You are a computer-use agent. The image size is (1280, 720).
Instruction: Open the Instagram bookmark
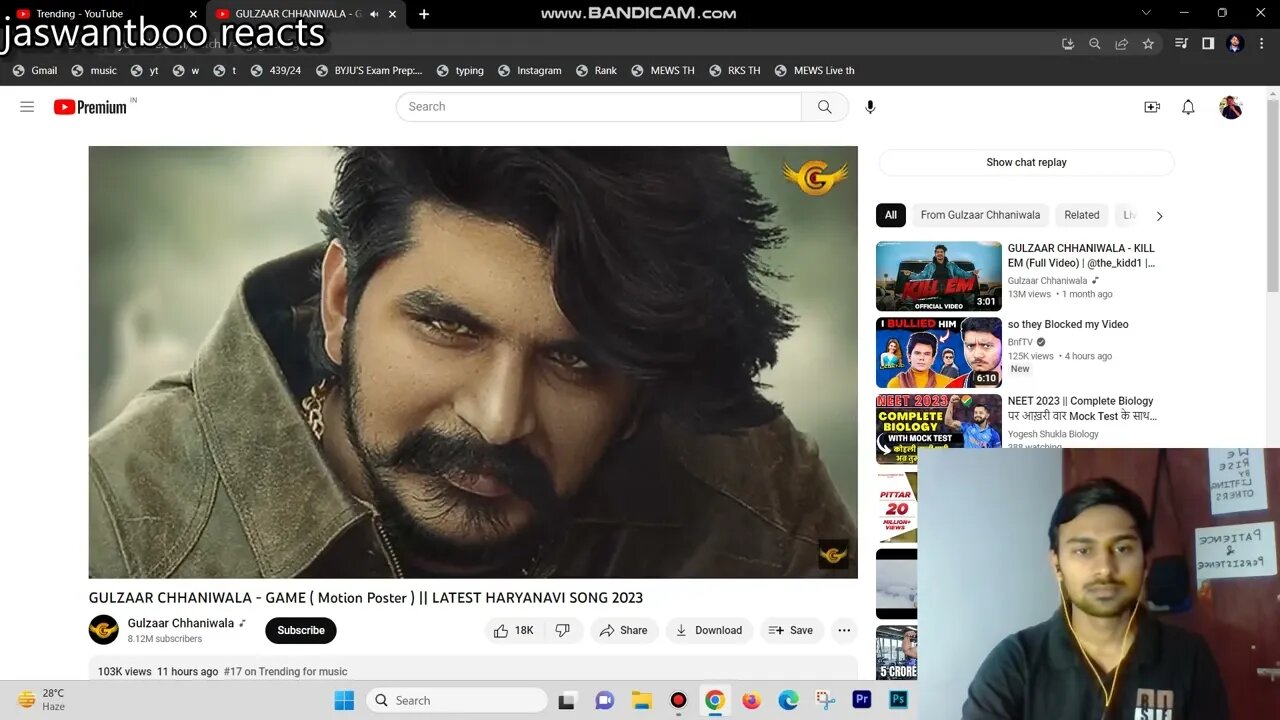pos(530,71)
